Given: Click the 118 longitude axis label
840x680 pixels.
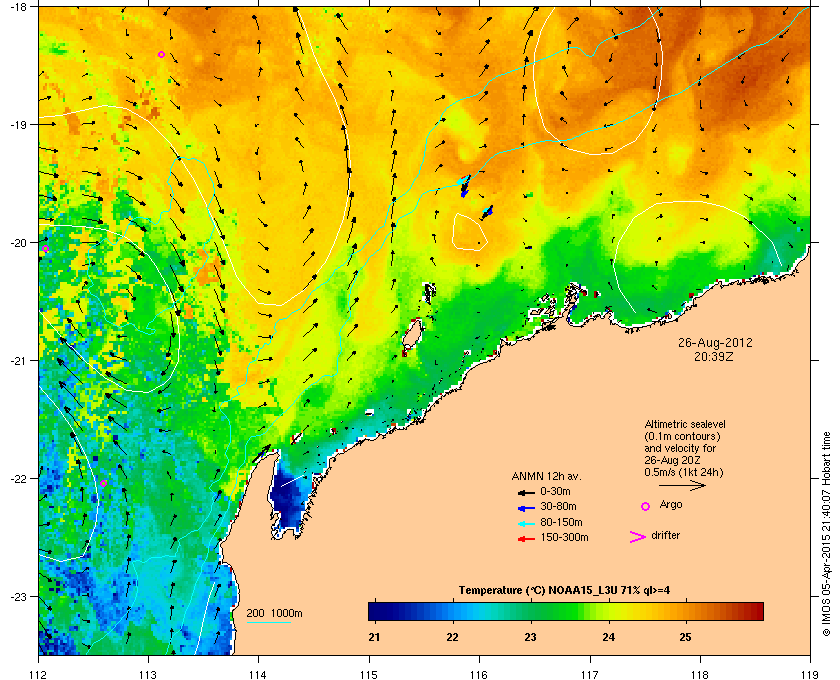Looking at the screenshot, I should coord(700,675).
